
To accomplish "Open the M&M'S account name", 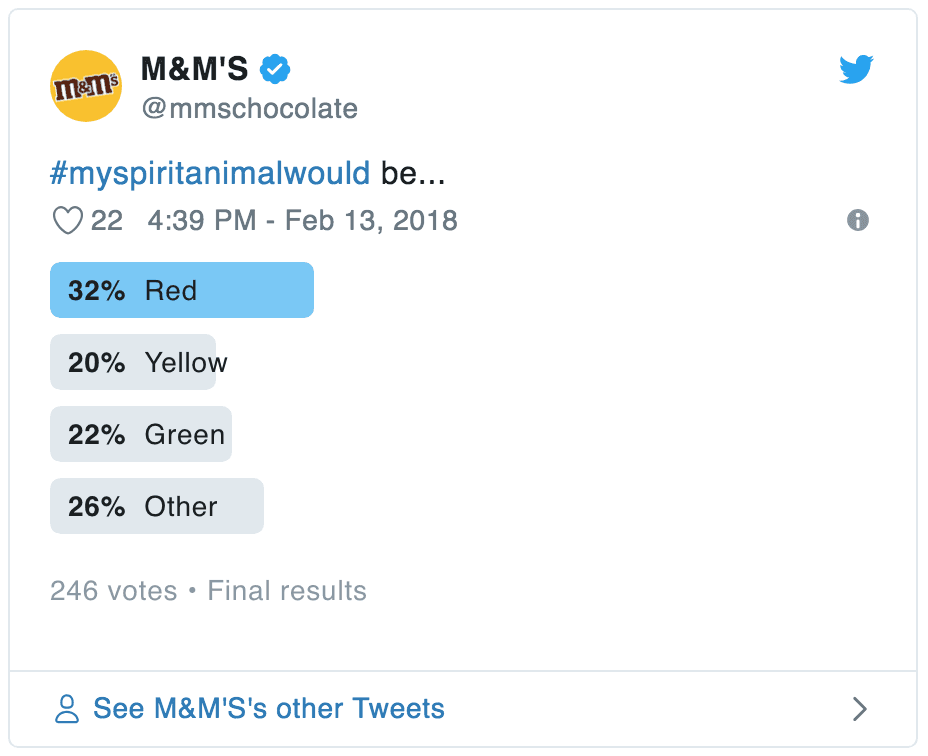I will click(x=196, y=69).
